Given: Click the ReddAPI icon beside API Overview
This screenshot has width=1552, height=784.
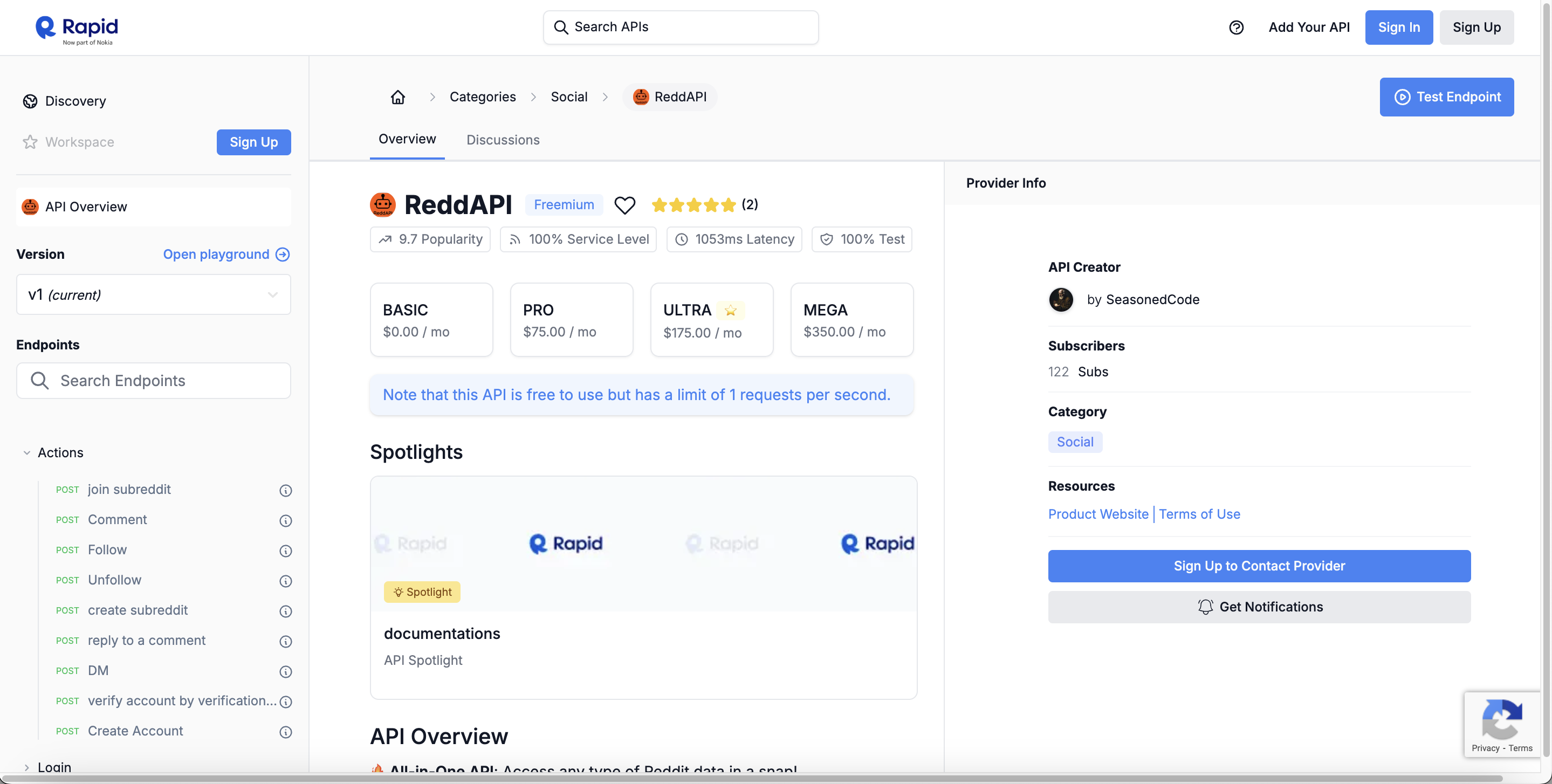Looking at the screenshot, I should (30, 207).
